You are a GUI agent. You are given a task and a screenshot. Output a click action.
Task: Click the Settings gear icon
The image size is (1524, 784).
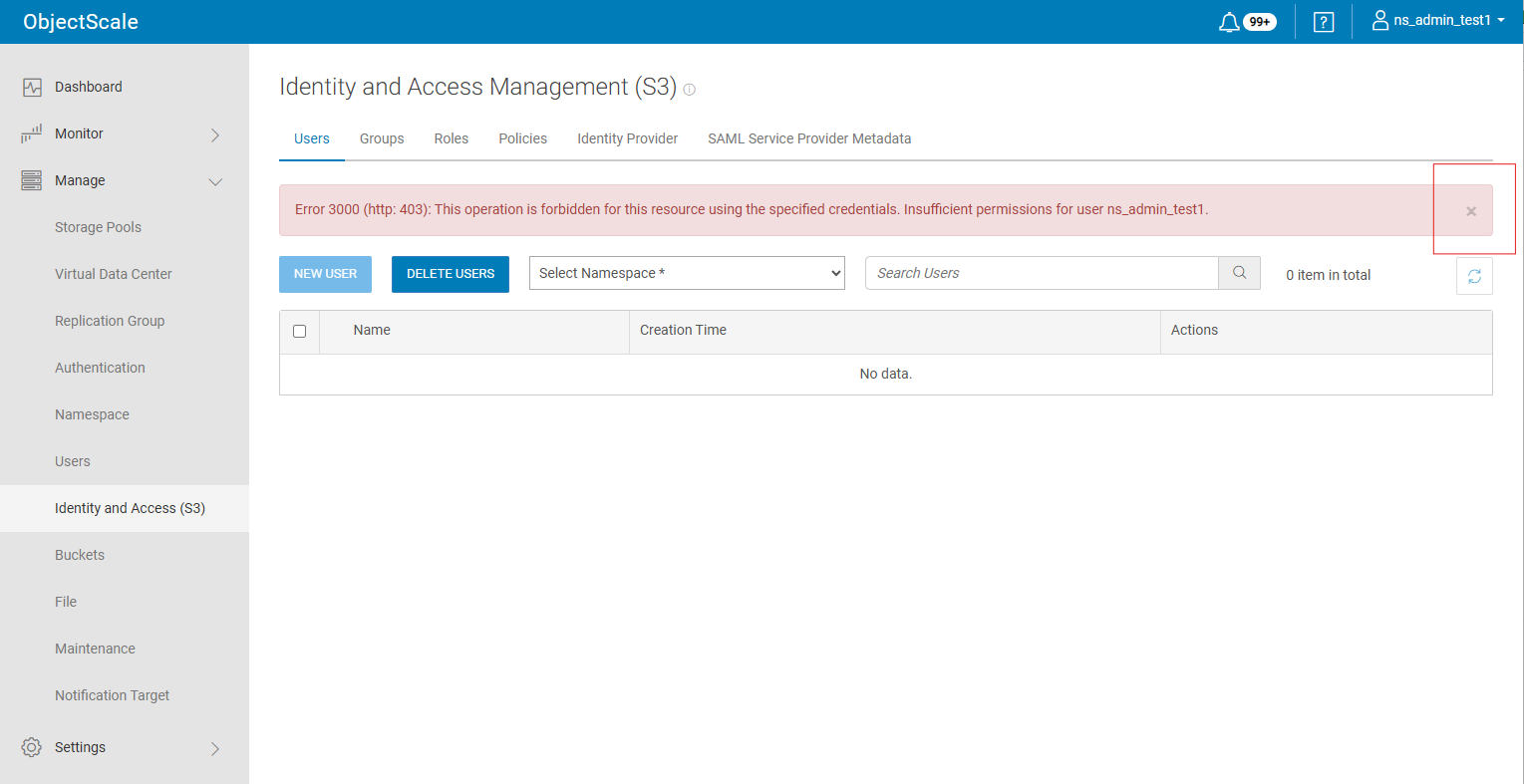(x=32, y=747)
